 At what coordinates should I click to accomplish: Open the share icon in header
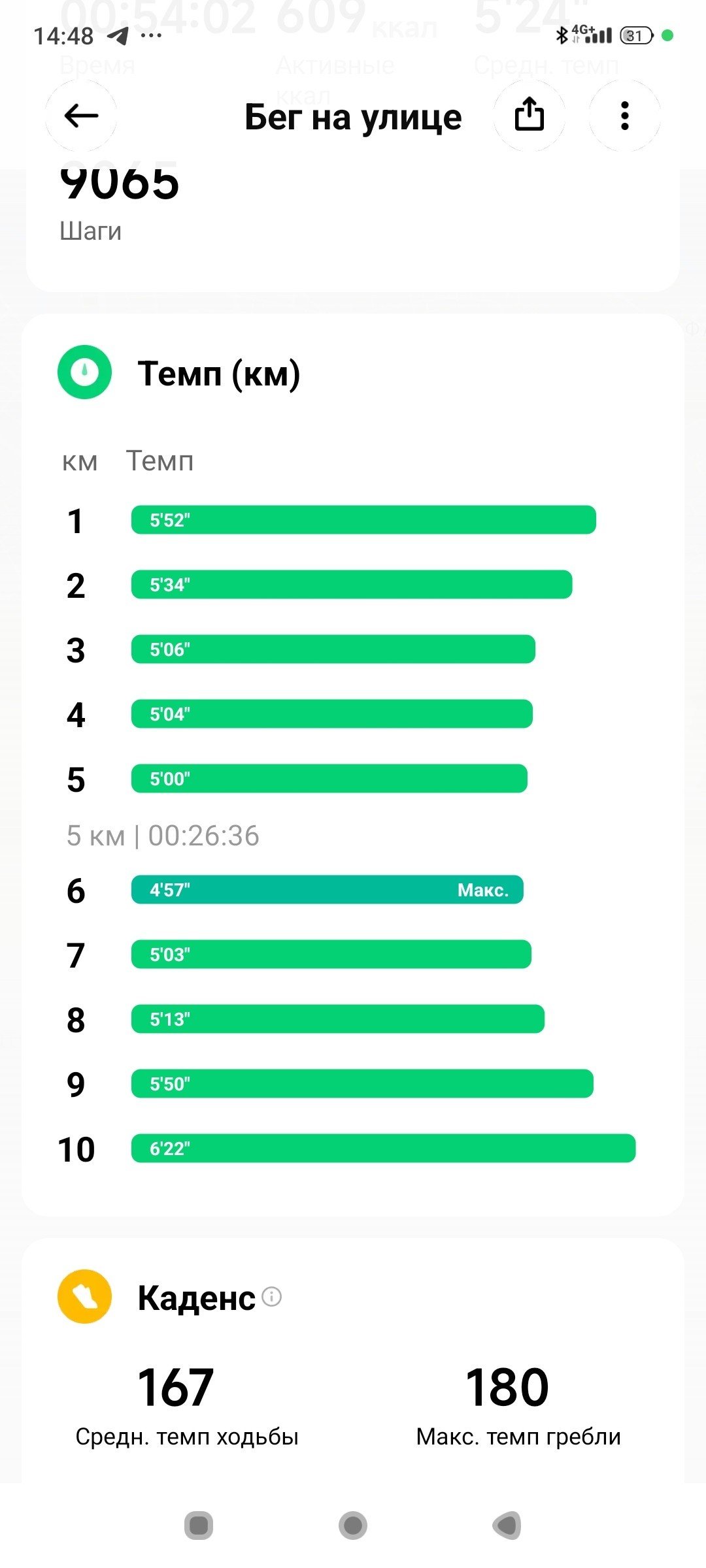coord(529,116)
